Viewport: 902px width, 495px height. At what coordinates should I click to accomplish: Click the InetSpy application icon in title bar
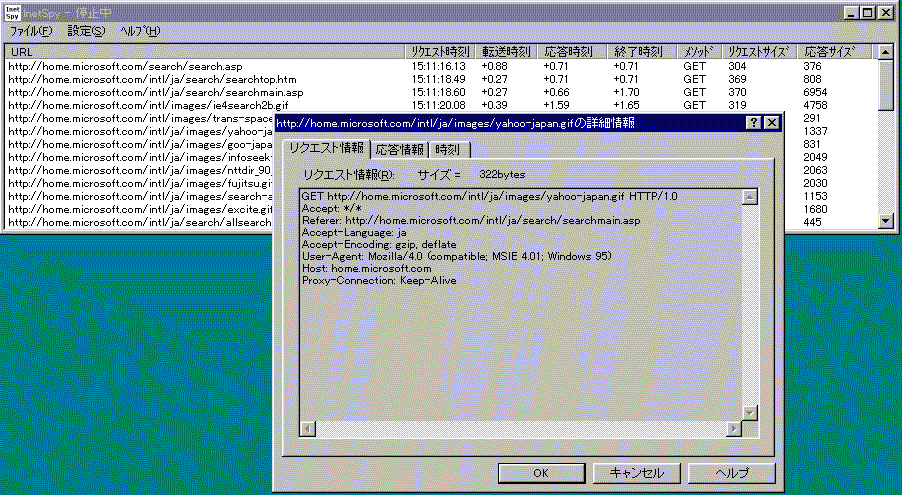tap(12, 13)
